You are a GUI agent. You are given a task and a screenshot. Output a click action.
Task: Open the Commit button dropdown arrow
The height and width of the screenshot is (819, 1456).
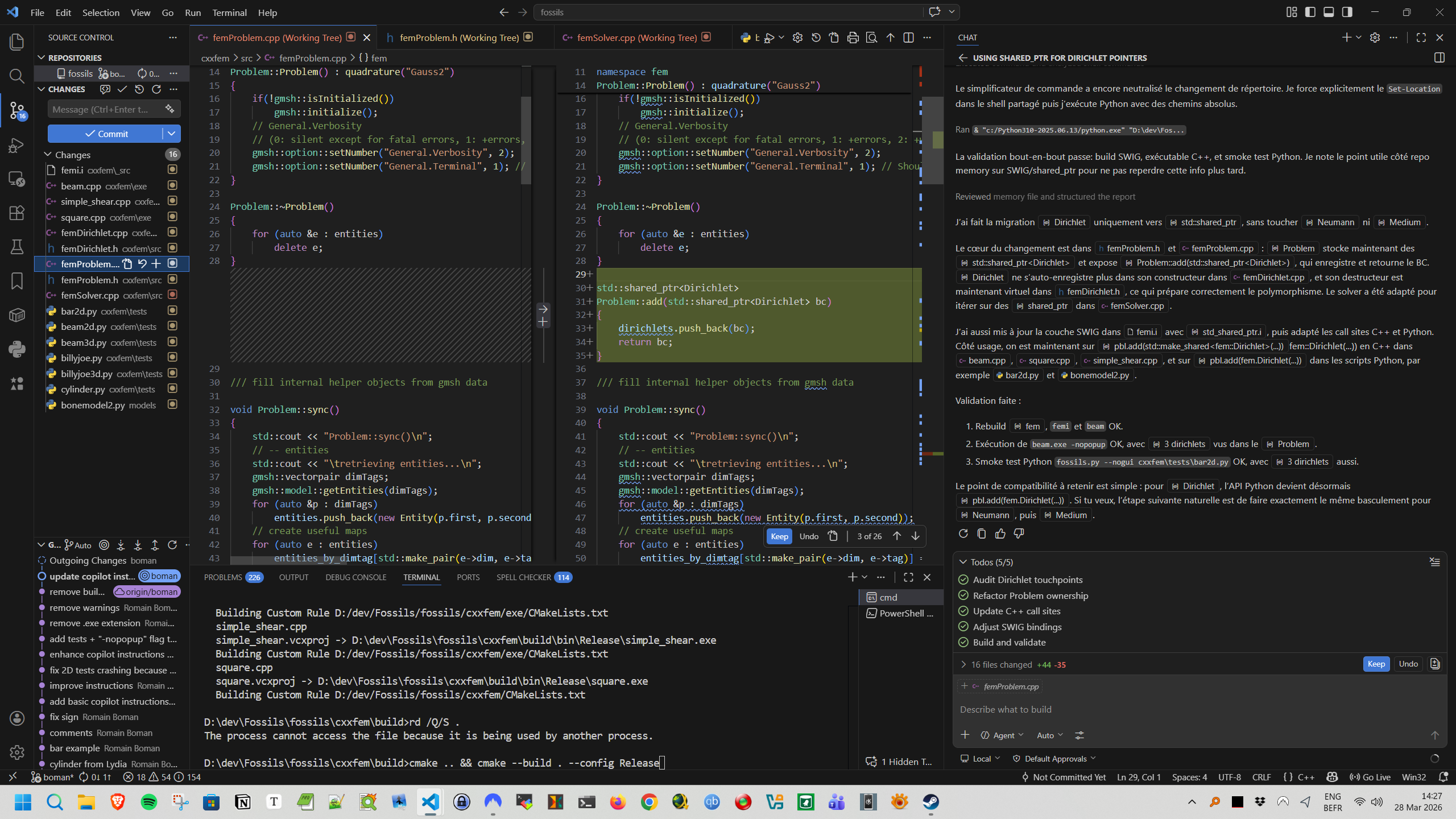coord(171,134)
